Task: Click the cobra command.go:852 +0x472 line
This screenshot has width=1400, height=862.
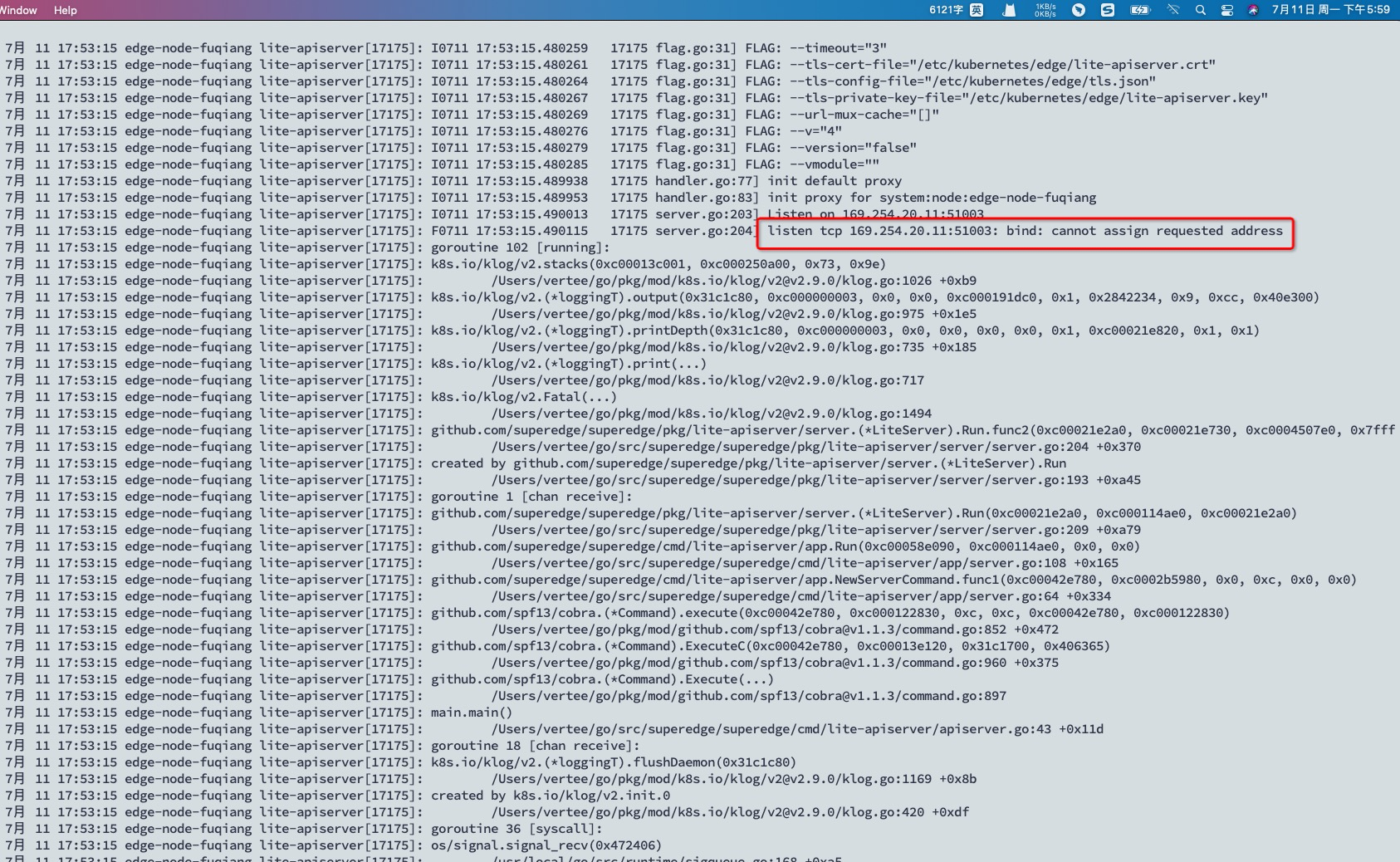Action: coord(775,629)
